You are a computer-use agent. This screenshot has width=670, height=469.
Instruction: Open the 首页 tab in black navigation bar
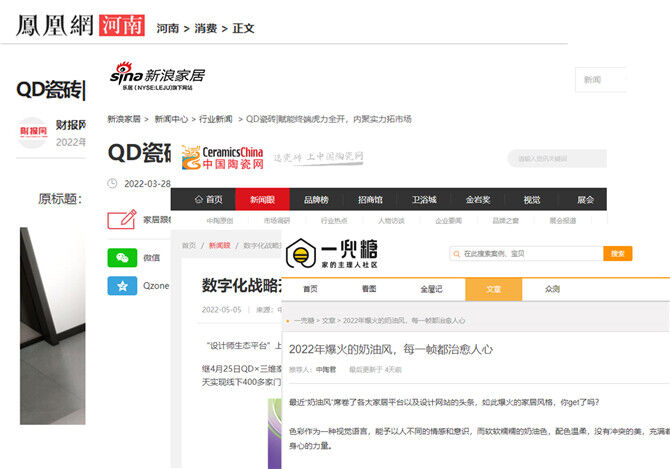click(207, 199)
